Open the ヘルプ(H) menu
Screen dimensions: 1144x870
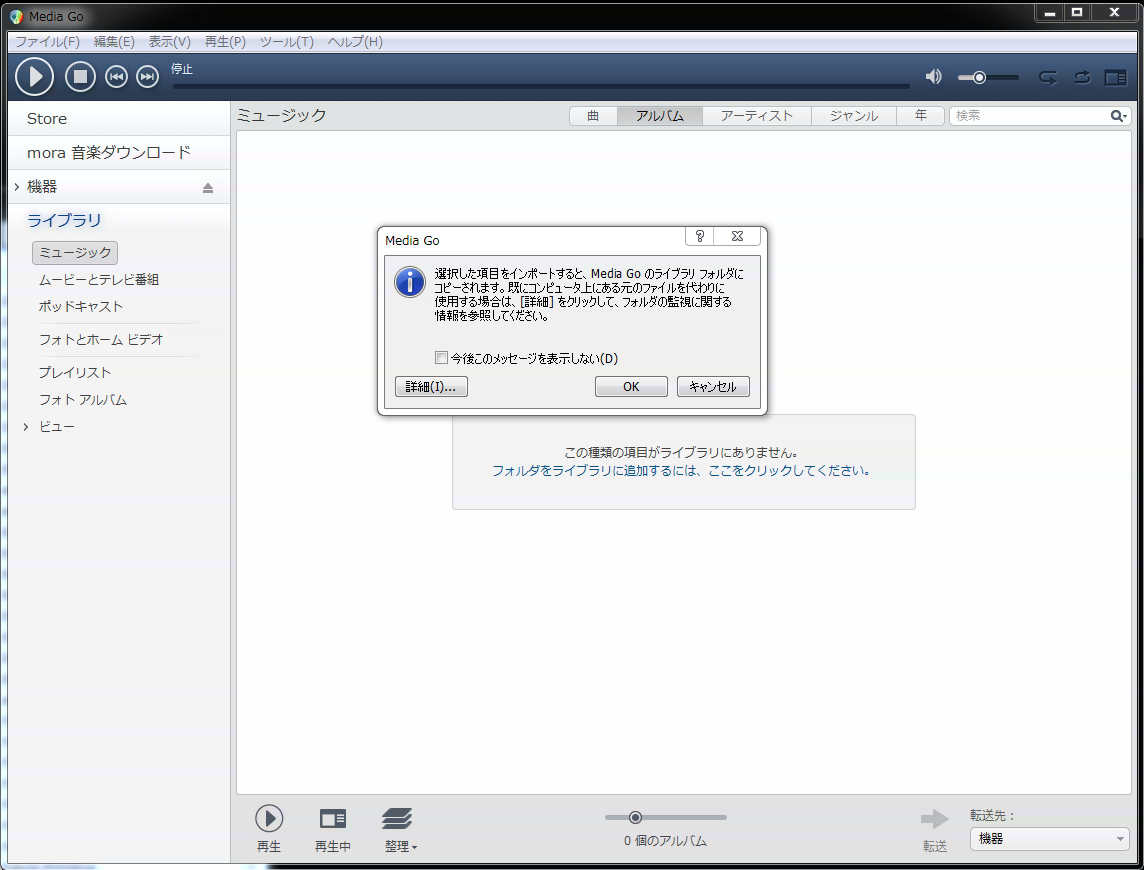point(355,42)
